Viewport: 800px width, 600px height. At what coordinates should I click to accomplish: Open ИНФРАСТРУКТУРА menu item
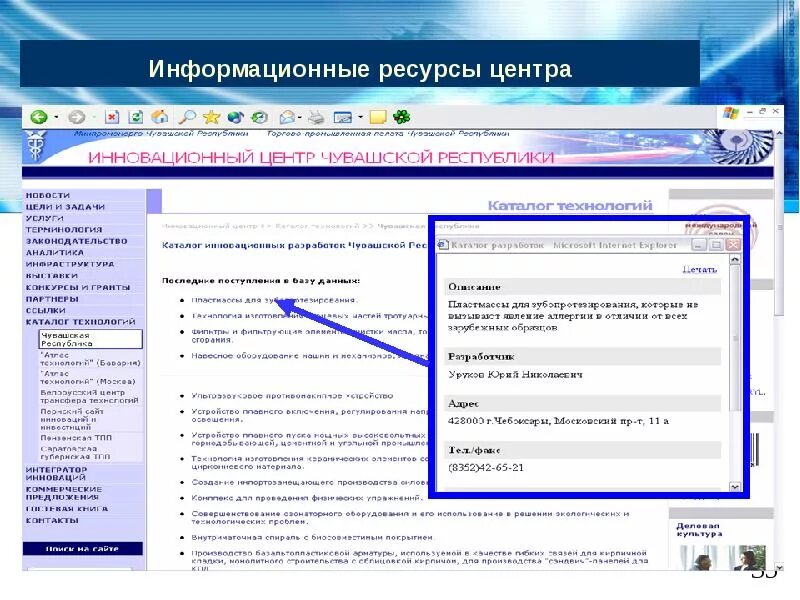tap(70, 264)
